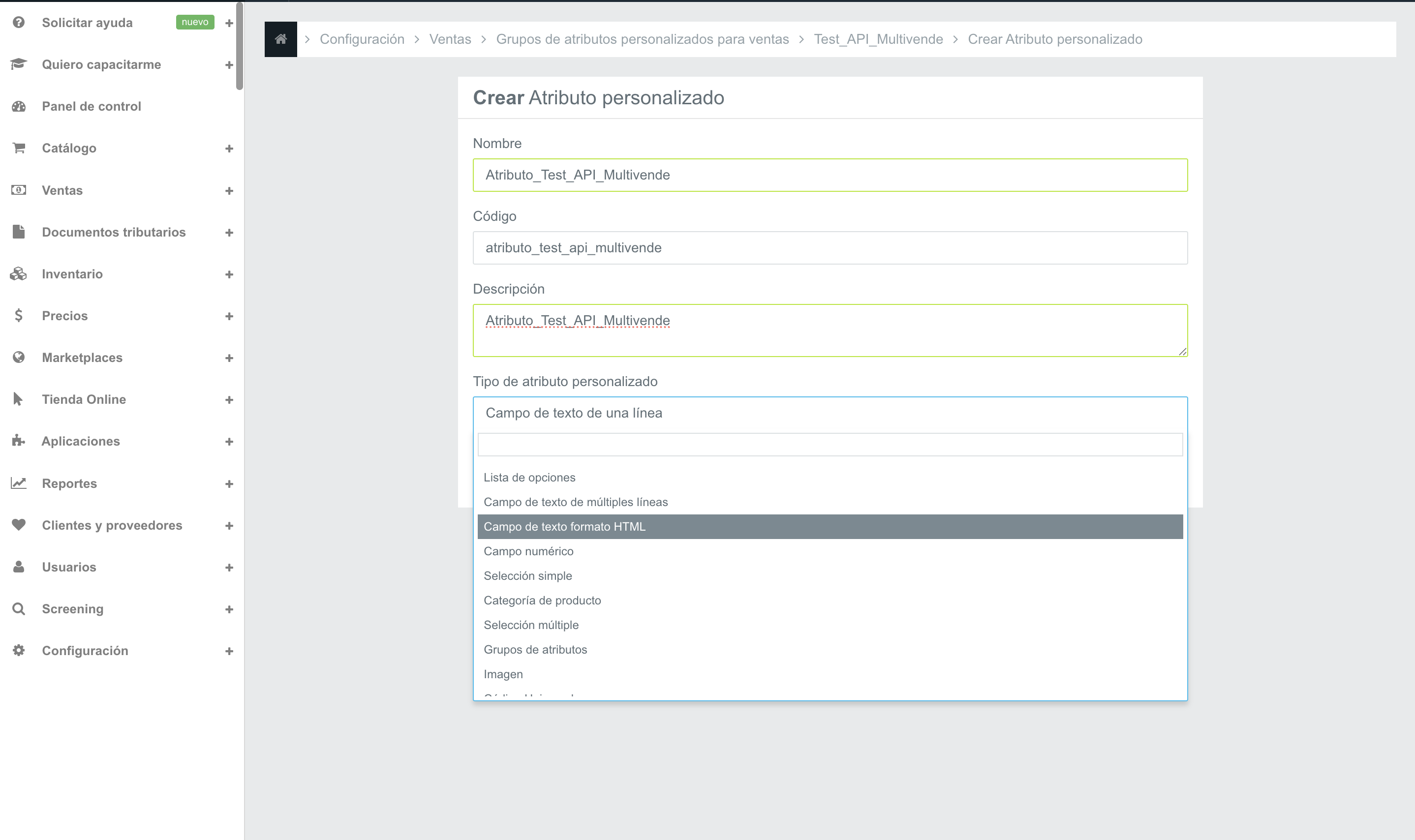This screenshot has height=840, width=1415.
Task: Open Tipo de atributo personalizado dropdown
Action: pyautogui.click(x=830, y=413)
